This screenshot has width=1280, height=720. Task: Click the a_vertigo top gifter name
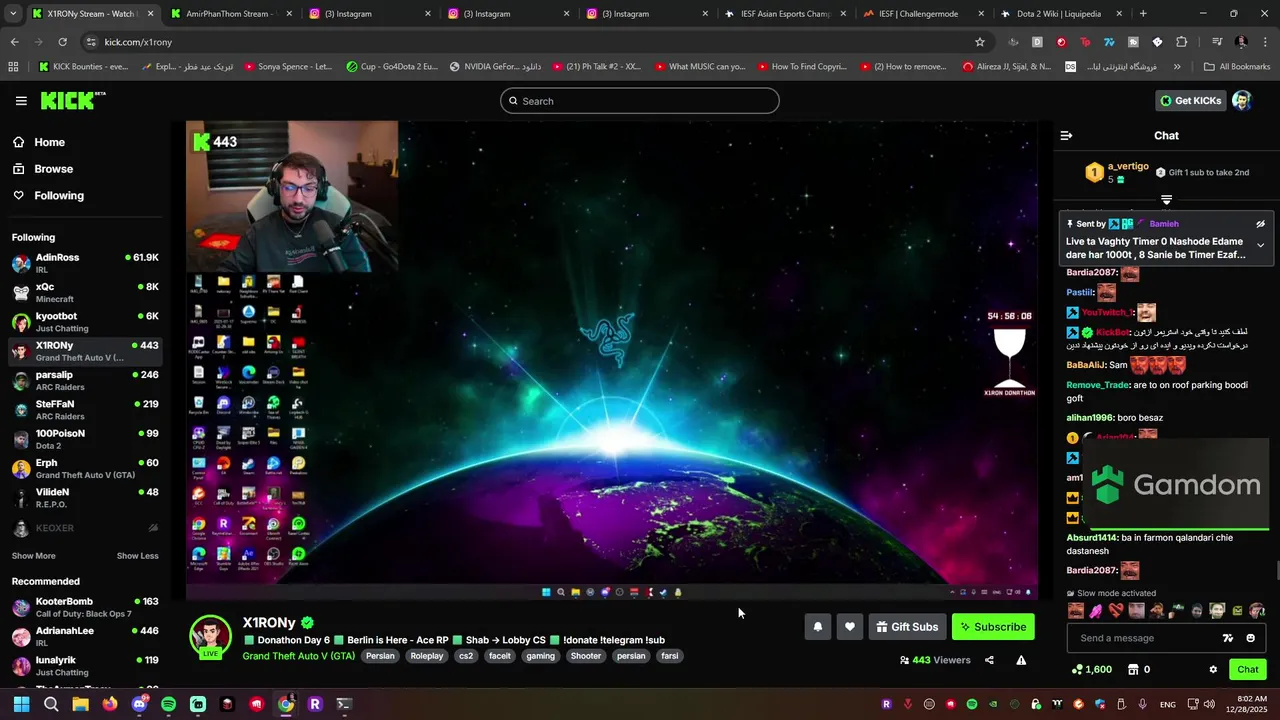pyautogui.click(x=1128, y=166)
